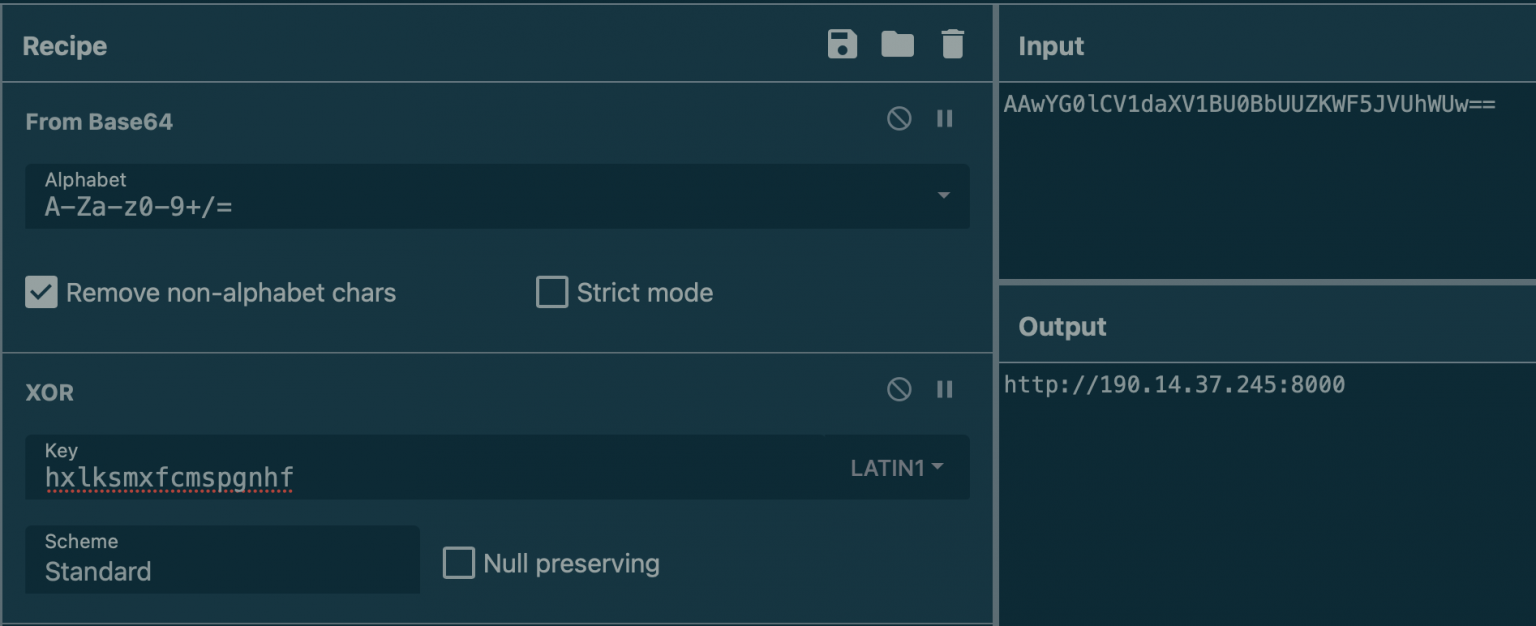The image size is (1536, 626).
Task: Disable the XOR operation
Action: [899, 389]
